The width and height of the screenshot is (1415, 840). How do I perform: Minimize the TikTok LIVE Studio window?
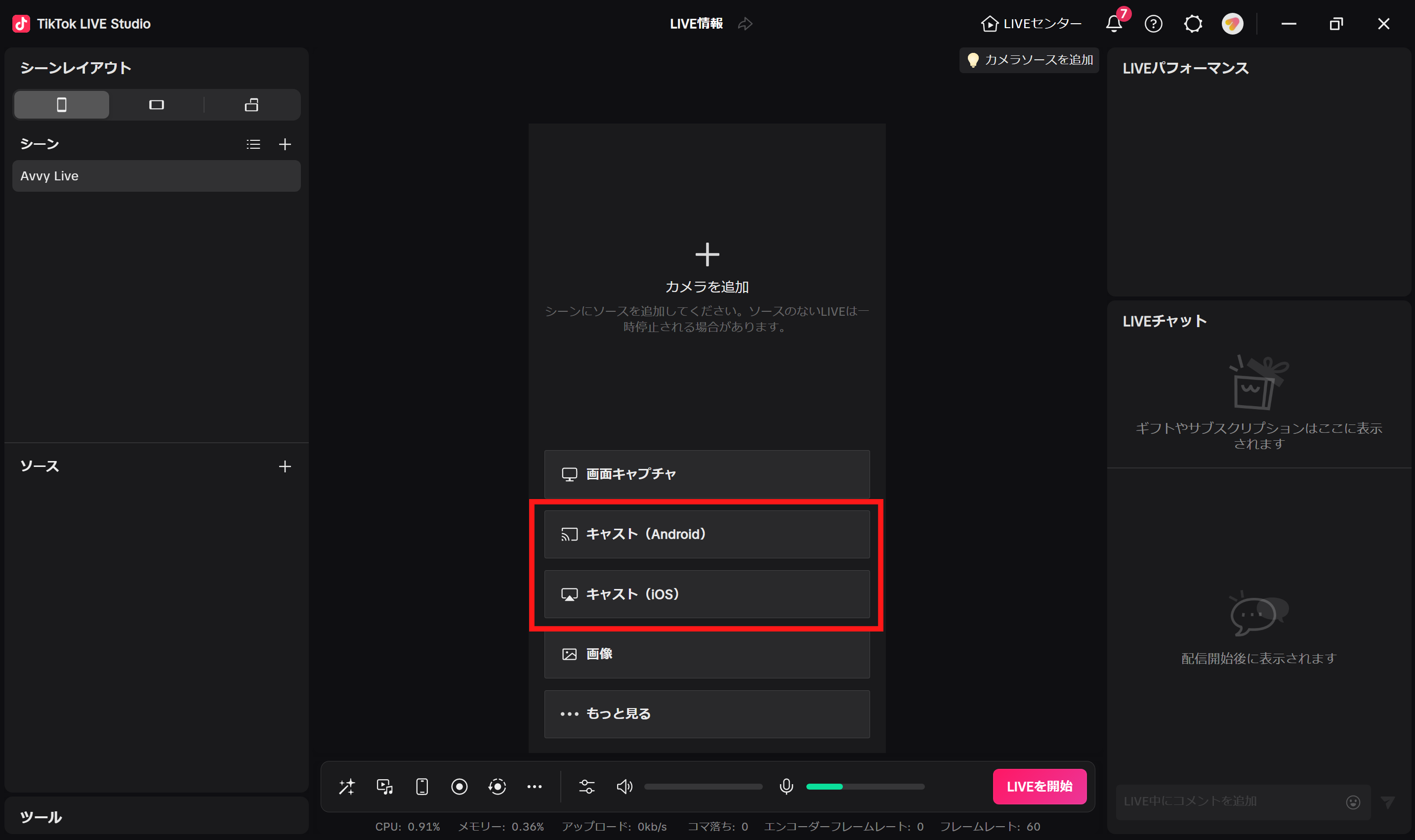(x=1289, y=24)
